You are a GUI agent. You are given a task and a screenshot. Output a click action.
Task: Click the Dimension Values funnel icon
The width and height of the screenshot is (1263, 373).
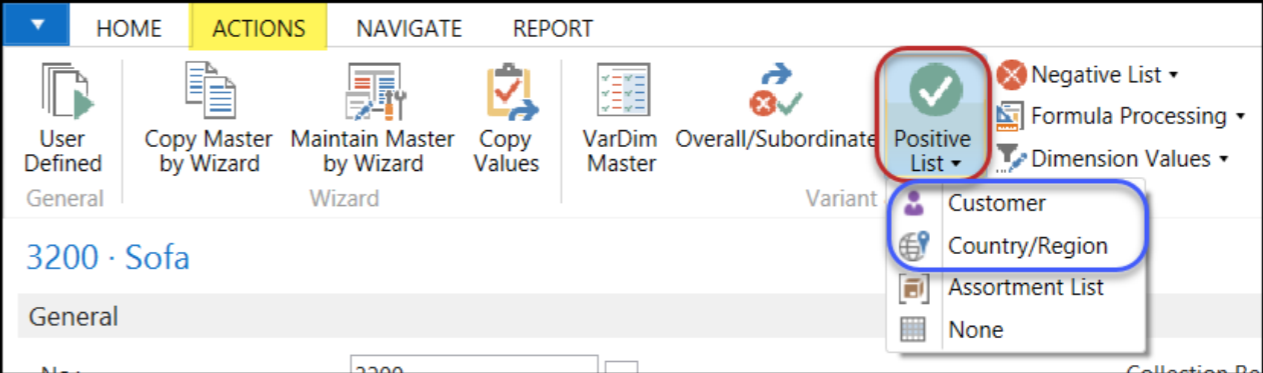pos(1011,158)
